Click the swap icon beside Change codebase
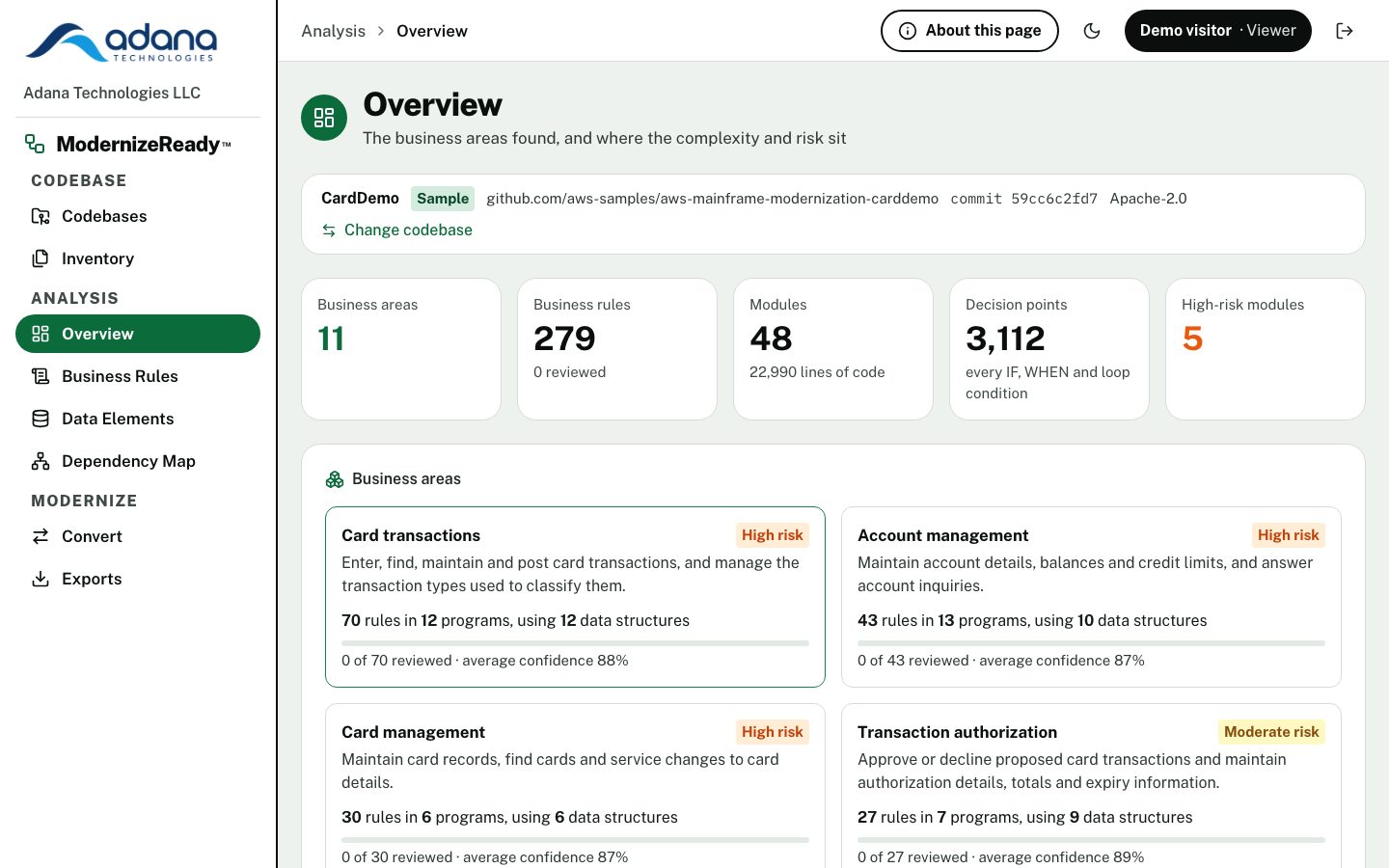This screenshot has height=868, width=1389. [329, 231]
